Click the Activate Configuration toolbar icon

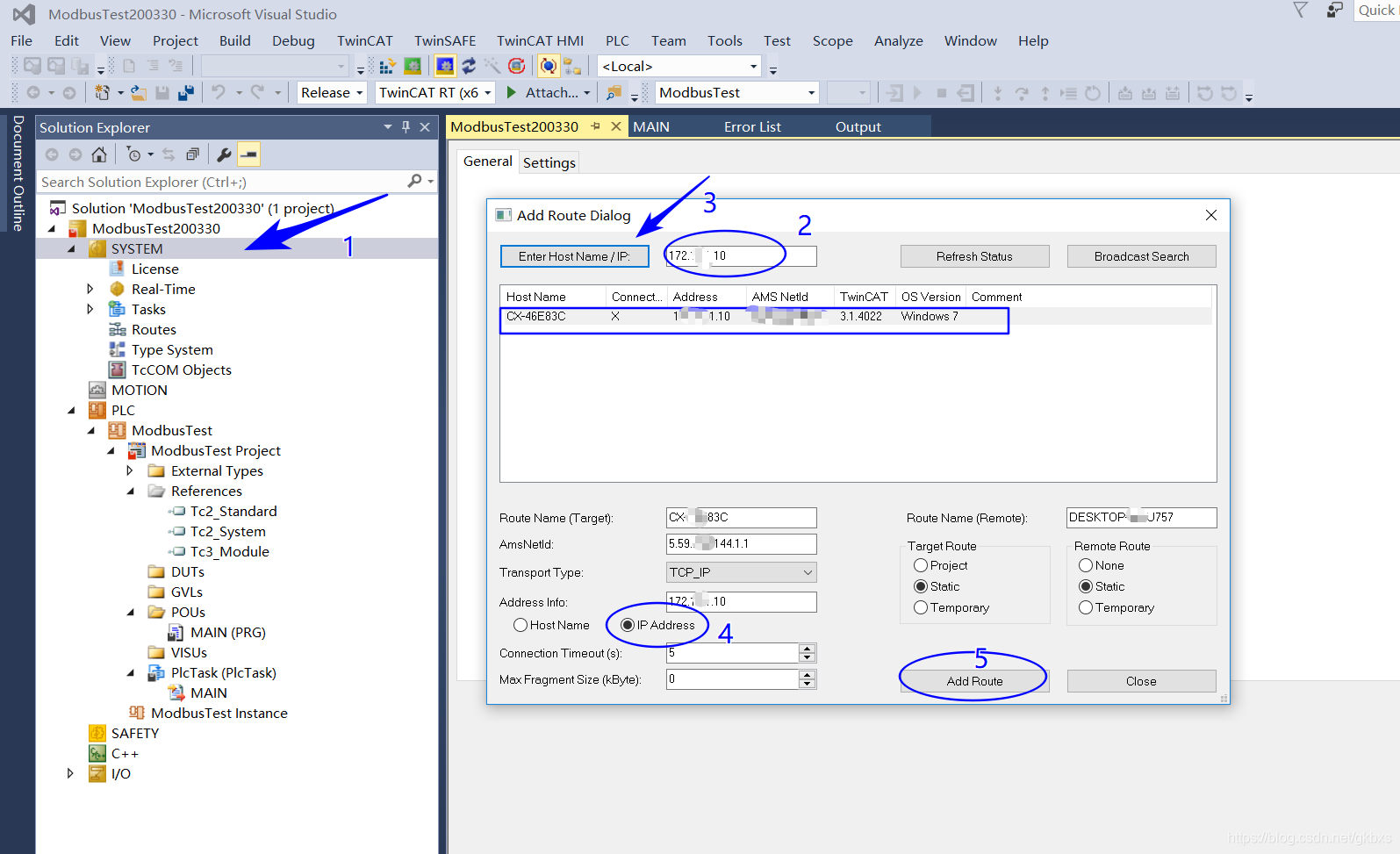pyautogui.click(x=387, y=67)
